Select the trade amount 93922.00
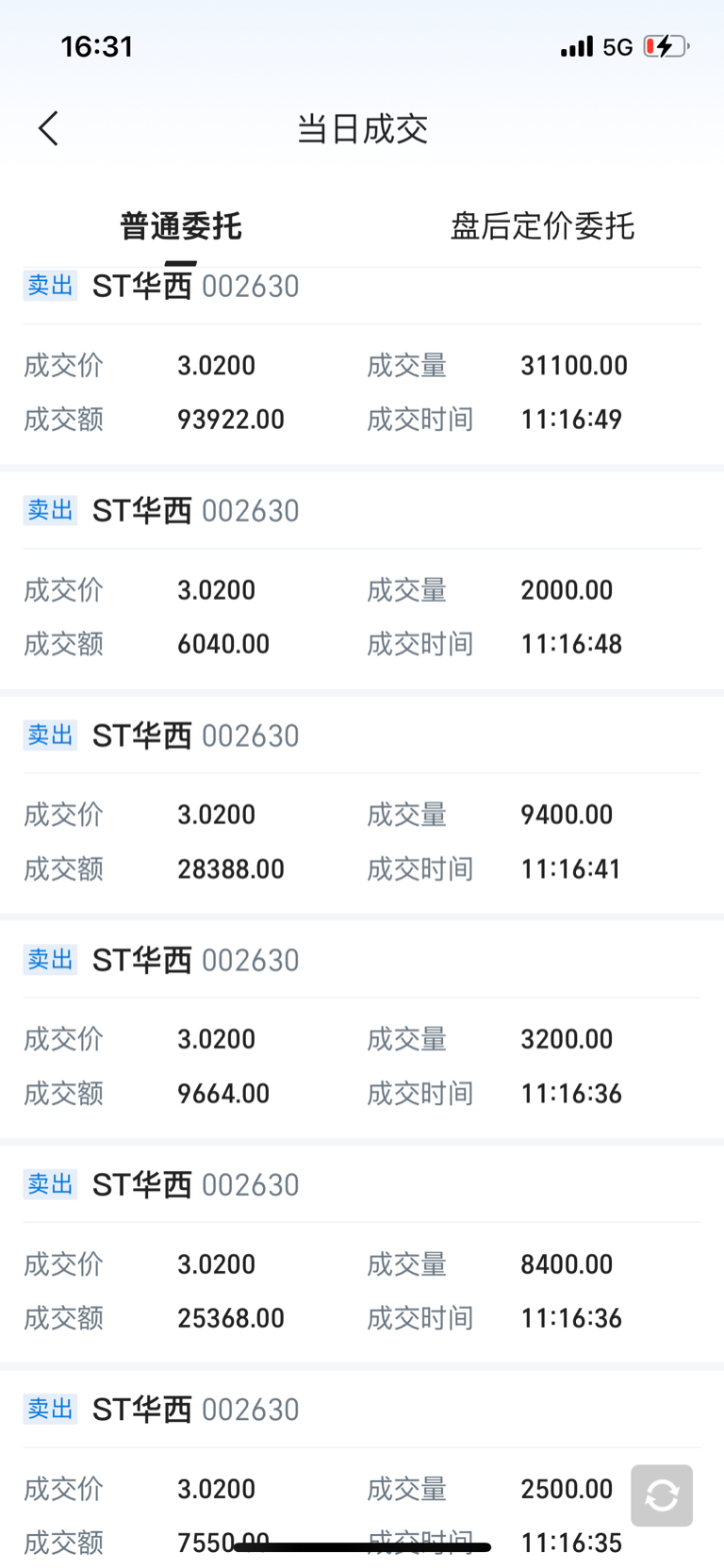This screenshot has height=1568, width=724. pos(231,420)
